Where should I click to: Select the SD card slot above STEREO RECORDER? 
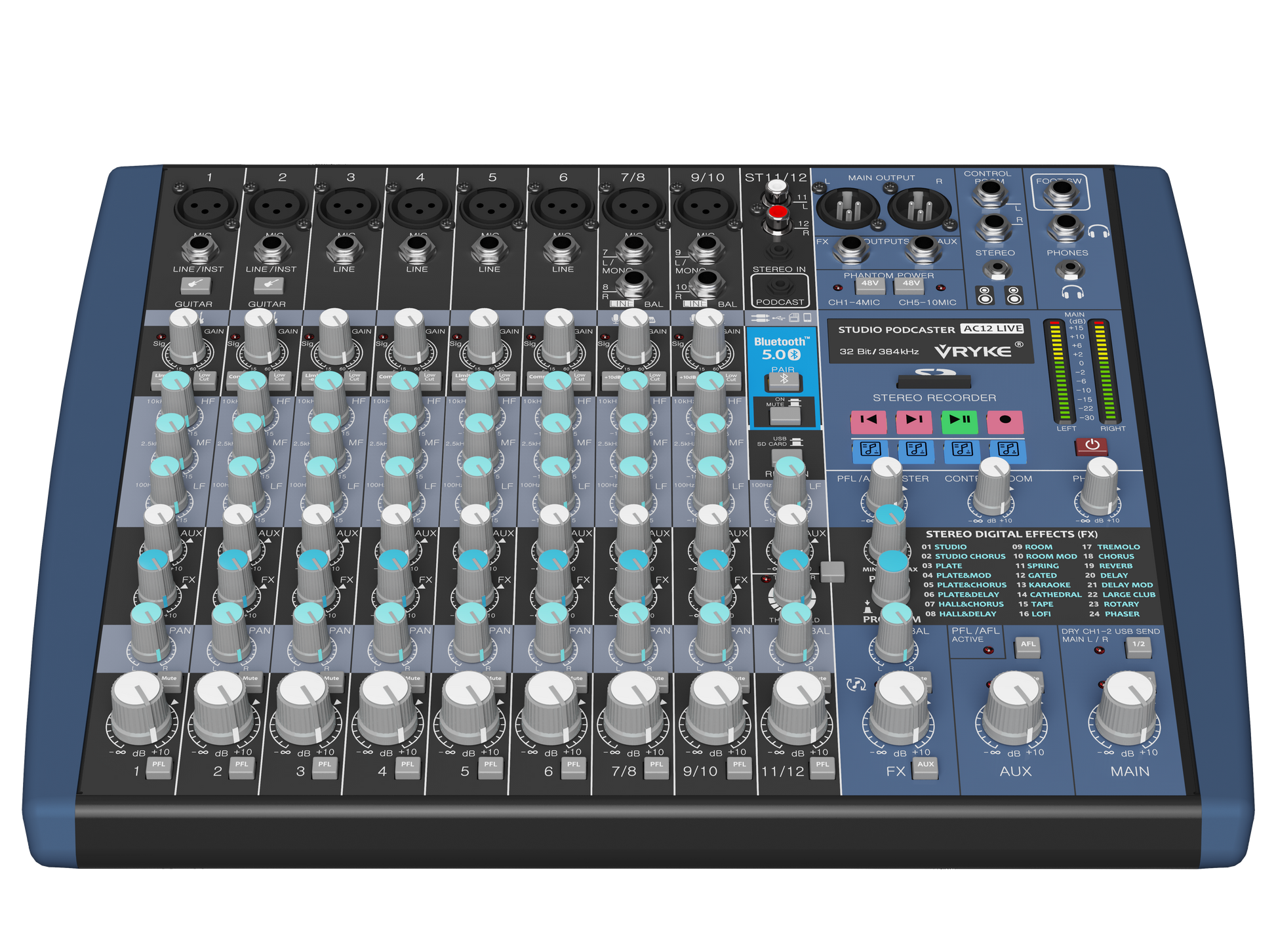point(934,381)
